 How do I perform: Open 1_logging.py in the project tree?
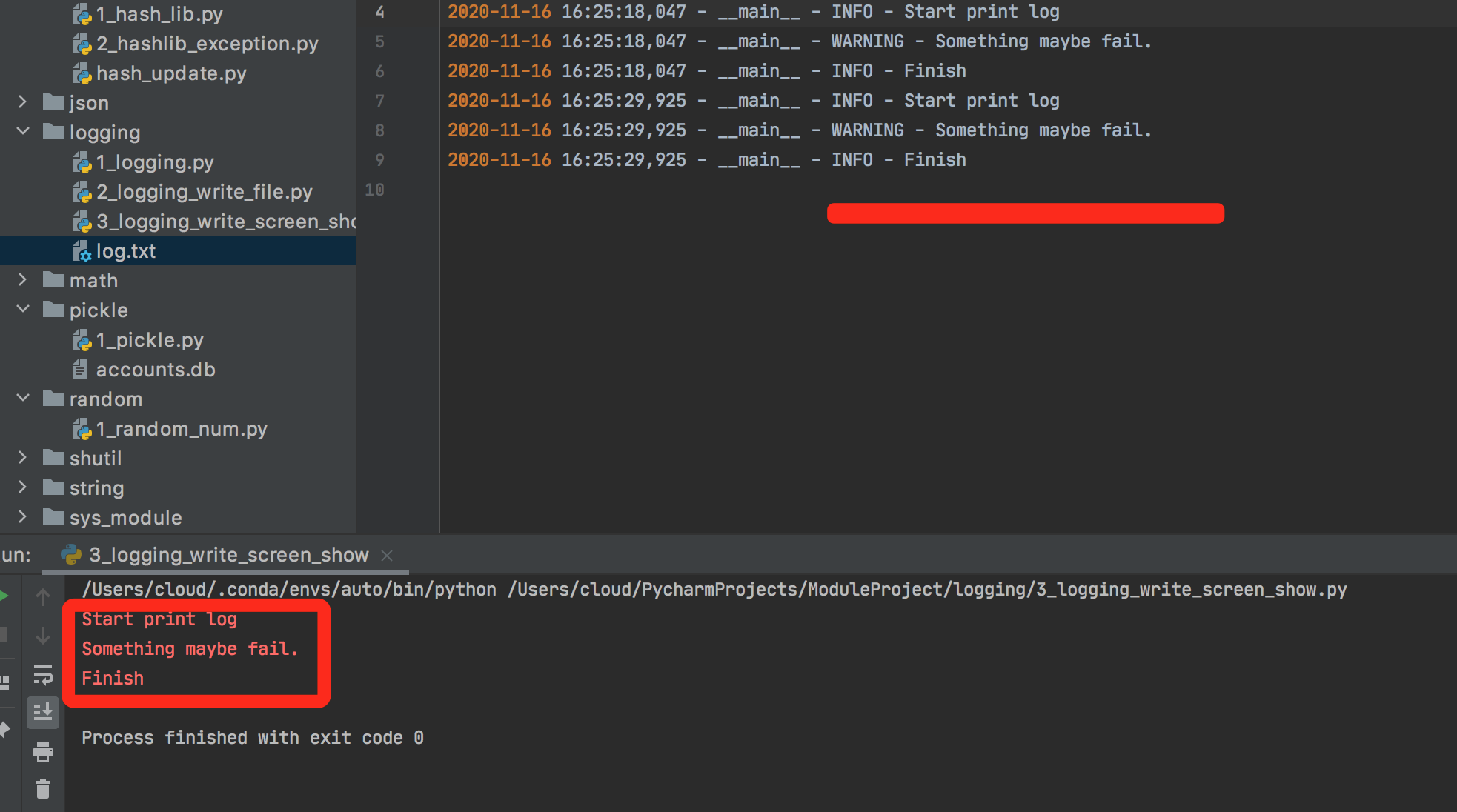pos(154,162)
